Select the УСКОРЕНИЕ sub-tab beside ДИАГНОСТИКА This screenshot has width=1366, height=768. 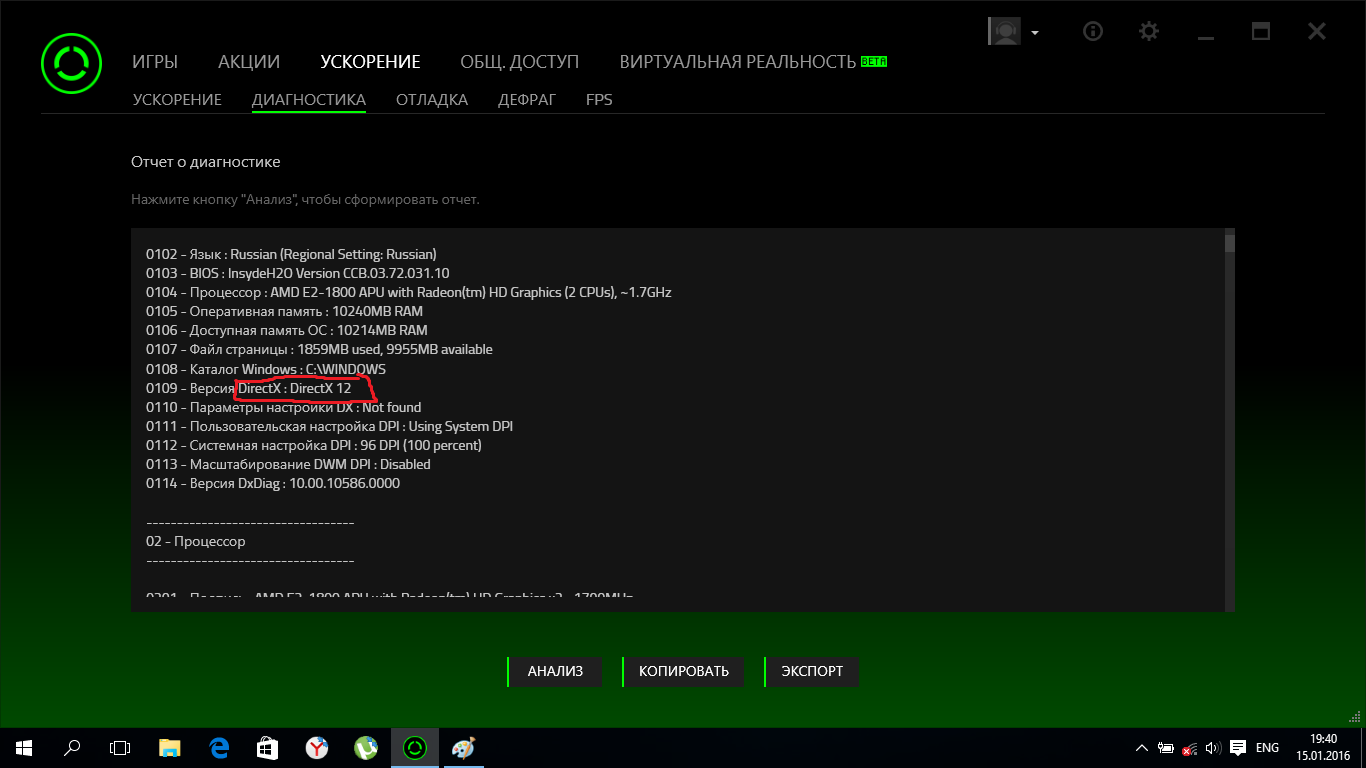point(177,100)
